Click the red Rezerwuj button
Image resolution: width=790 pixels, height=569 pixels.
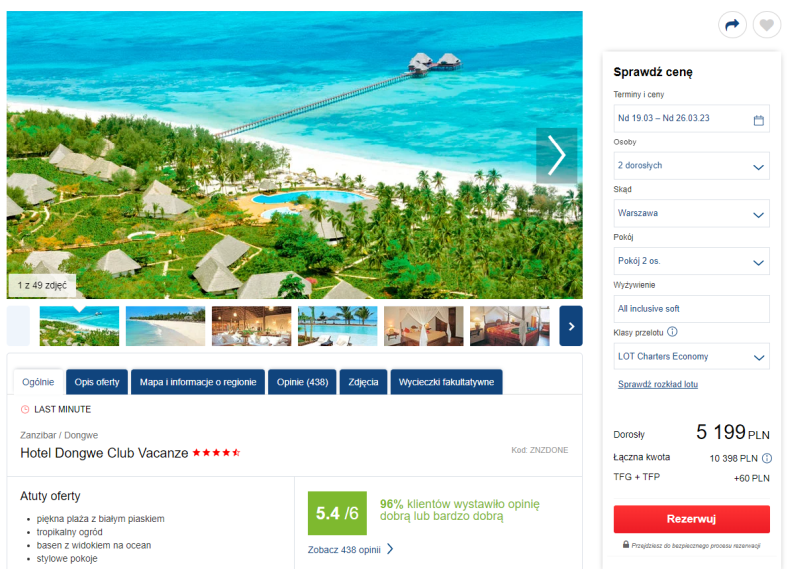pyautogui.click(x=691, y=519)
